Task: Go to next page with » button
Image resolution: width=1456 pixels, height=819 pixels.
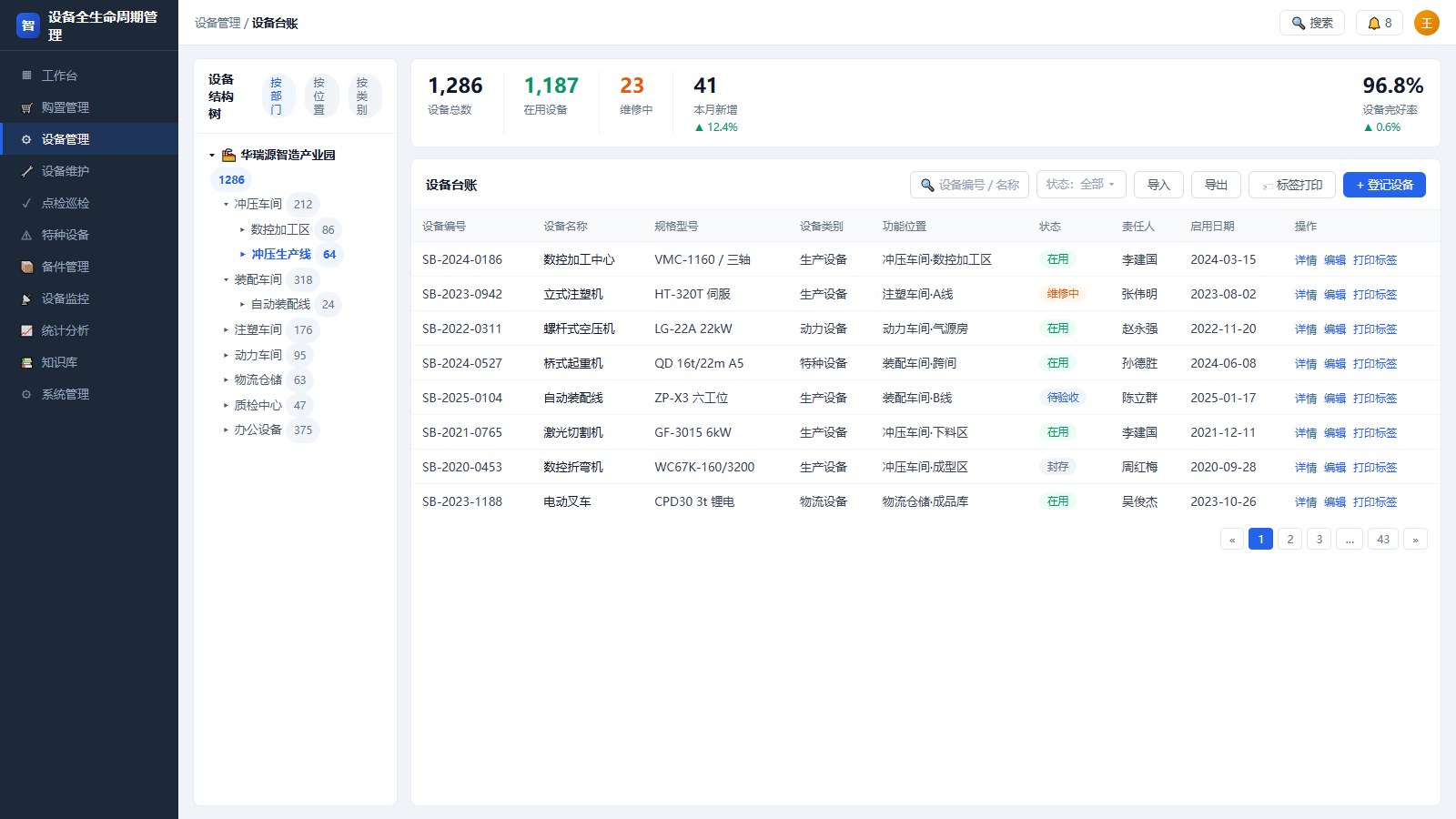Action: (x=1415, y=539)
